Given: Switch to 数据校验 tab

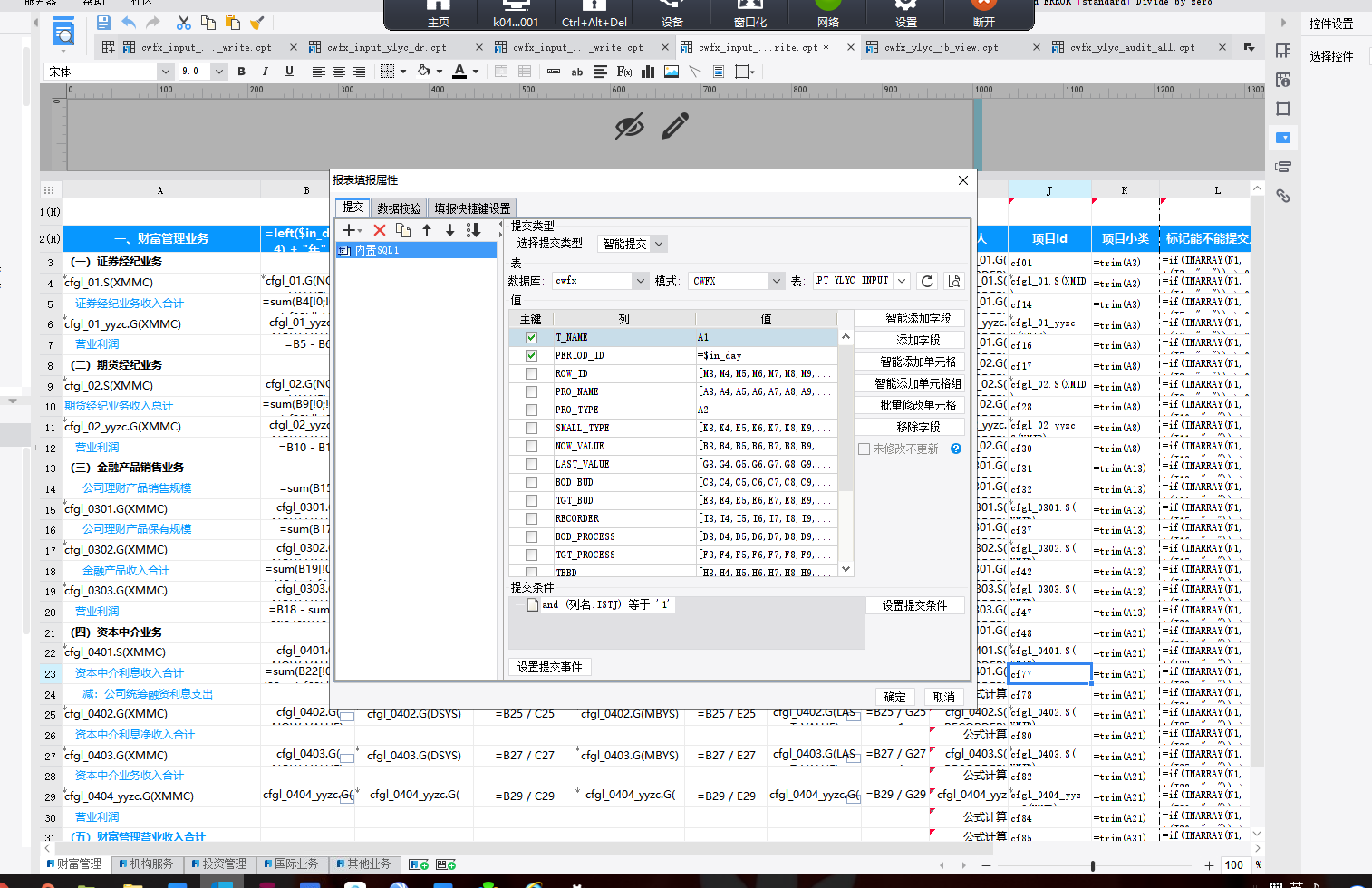Looking at the screenshot, I should click(x=399, y=208).
